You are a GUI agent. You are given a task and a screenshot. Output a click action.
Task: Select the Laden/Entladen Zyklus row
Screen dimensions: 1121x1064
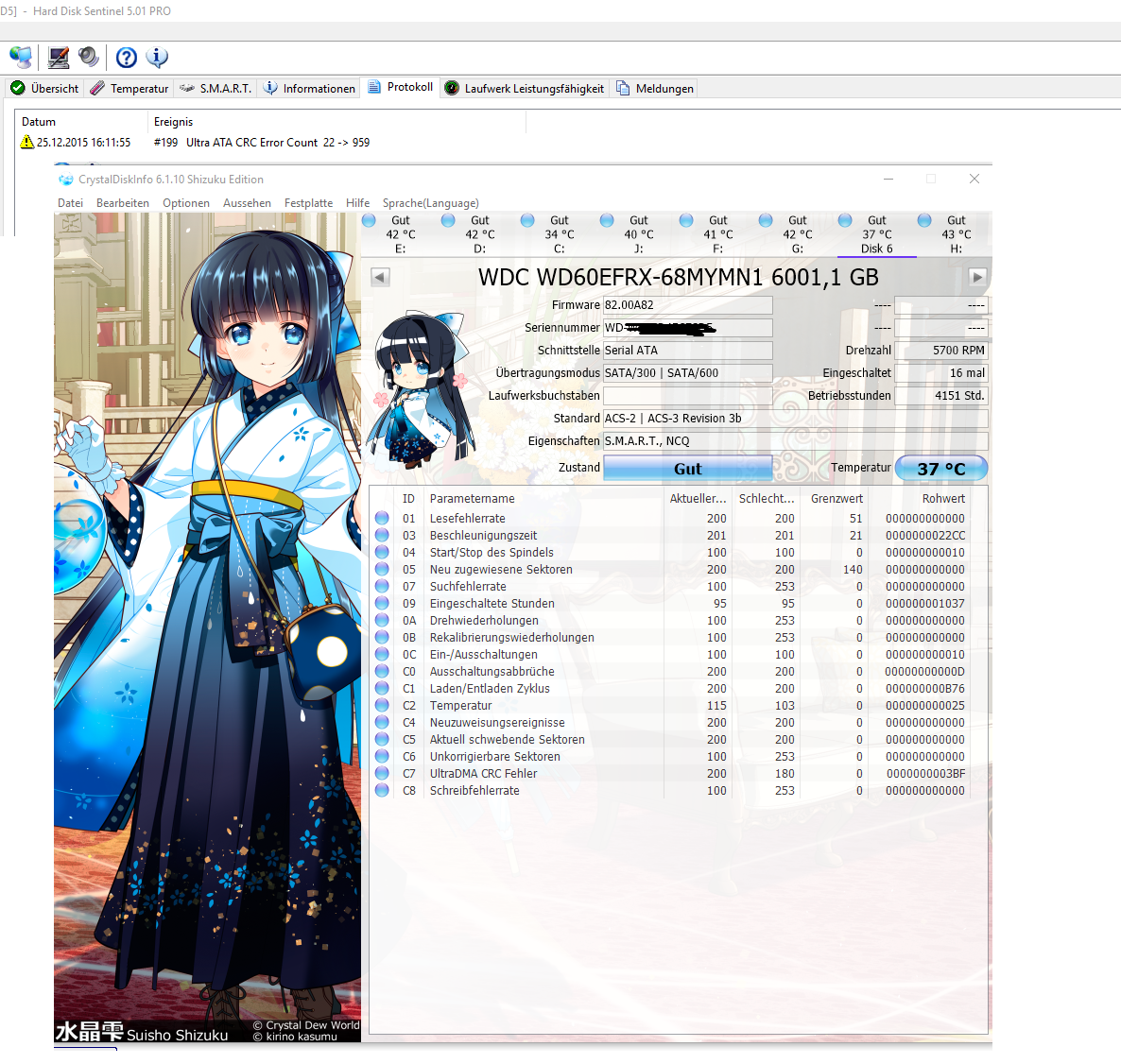670,688
